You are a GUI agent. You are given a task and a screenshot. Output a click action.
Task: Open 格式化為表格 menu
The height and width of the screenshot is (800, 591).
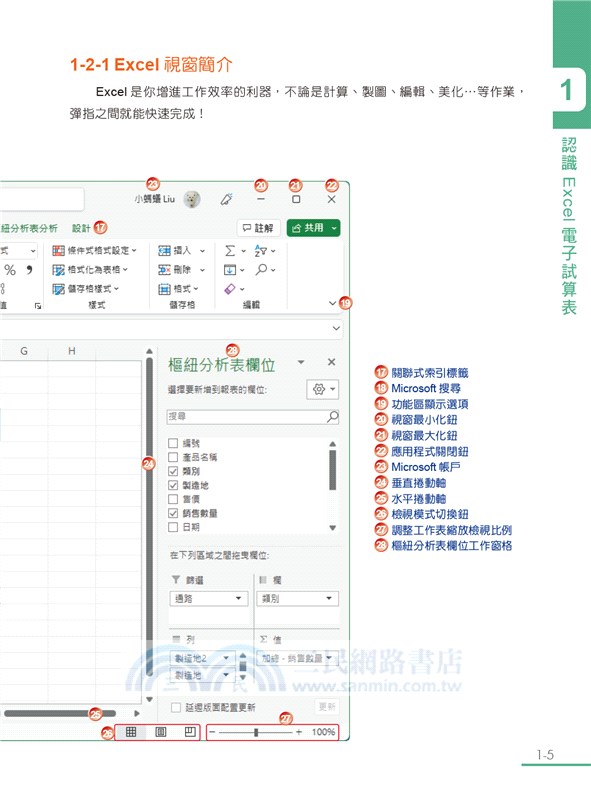tap(90, 269)
